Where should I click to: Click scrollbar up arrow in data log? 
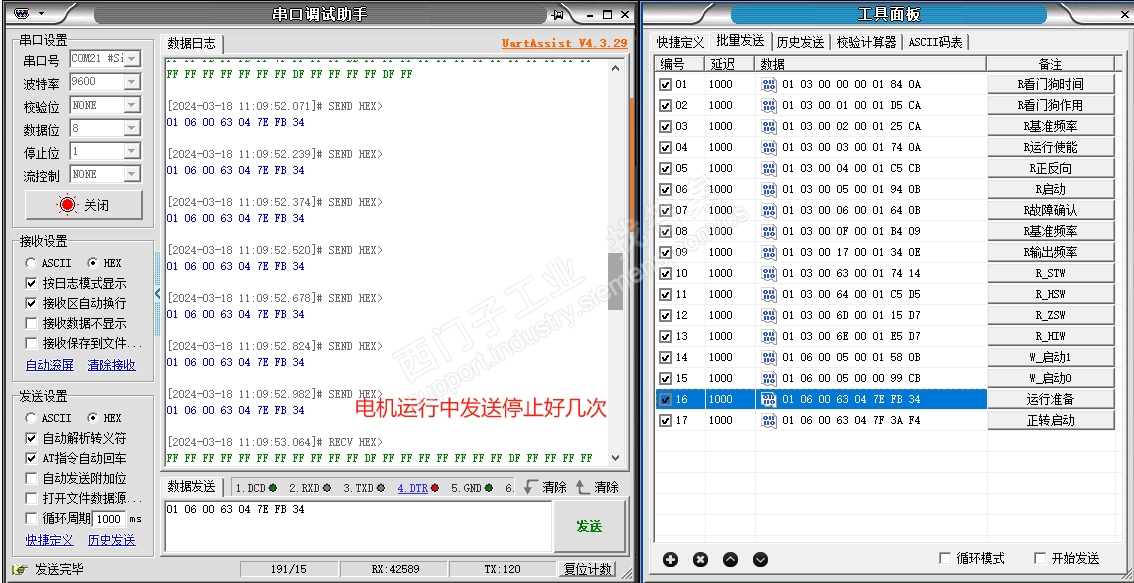click(615, 68)
